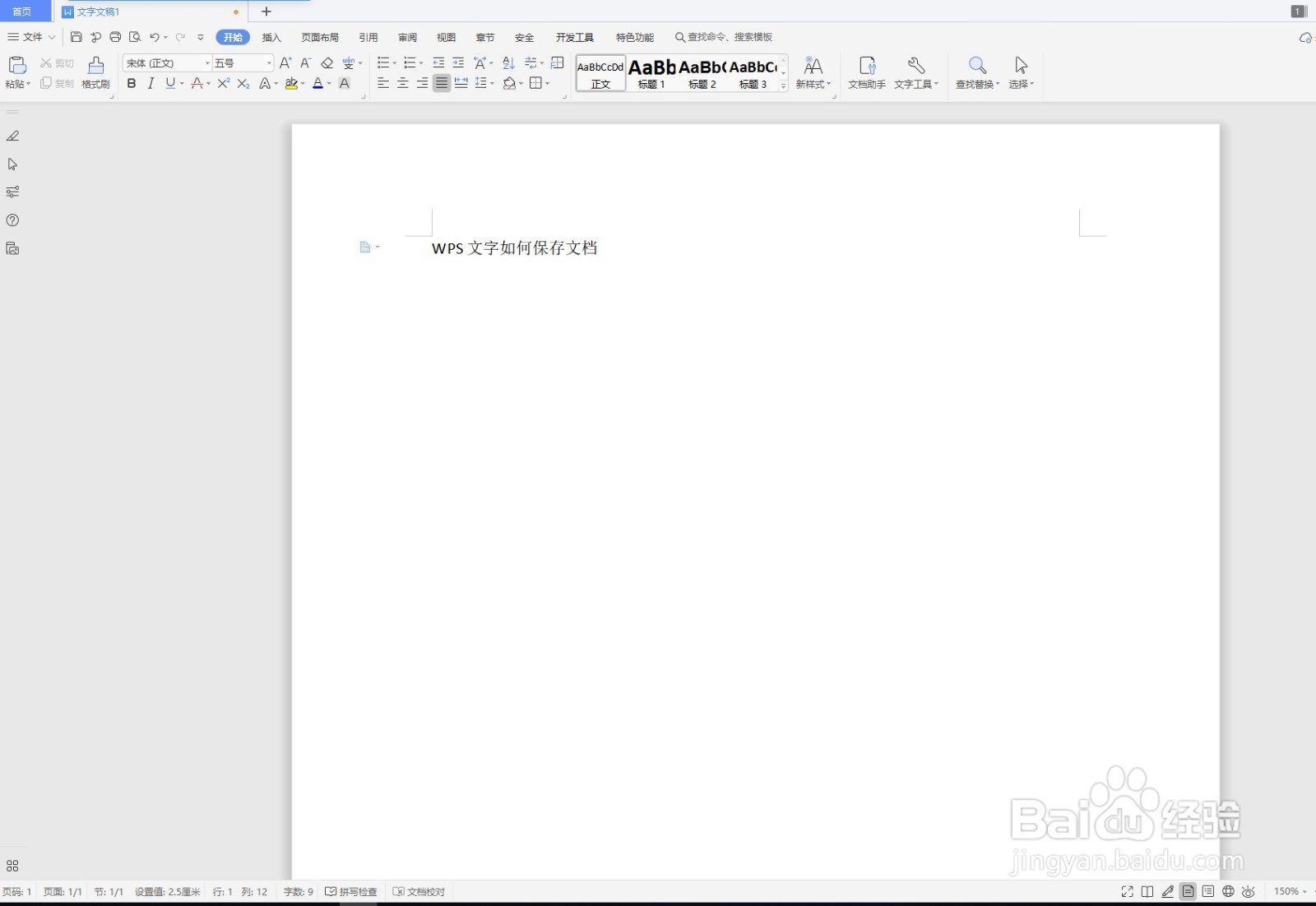This screenshot has height=906, width=1316.
Task: Open the View (视图) tab
Action: coord(446,37)
